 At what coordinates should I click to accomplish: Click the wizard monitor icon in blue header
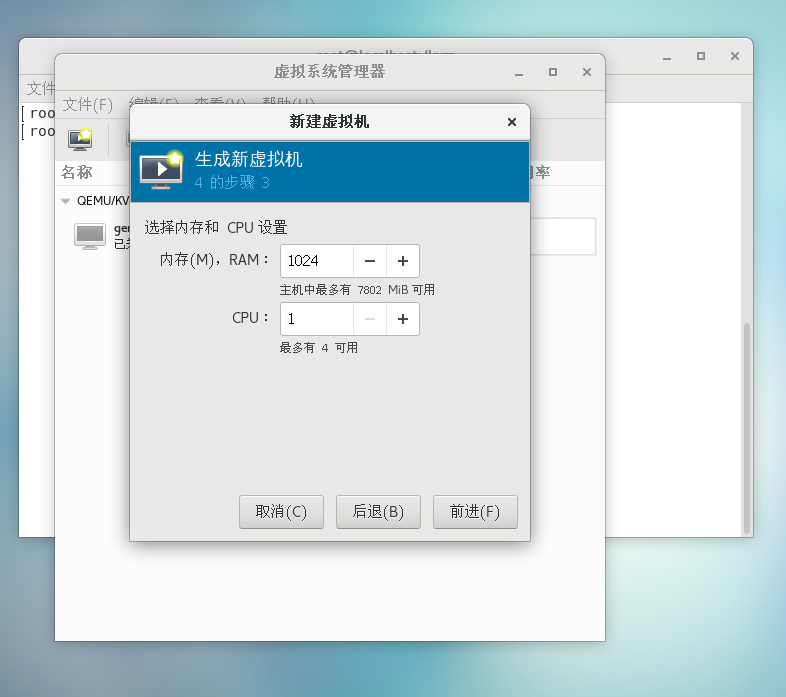tap(160, 171)
